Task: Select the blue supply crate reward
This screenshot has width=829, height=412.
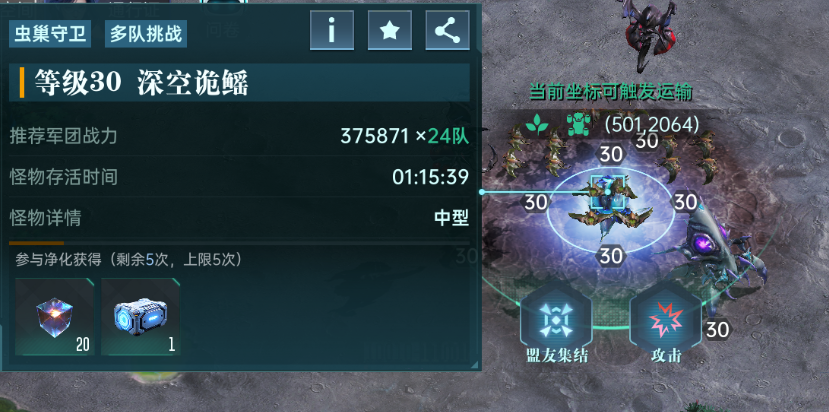Action: (140, 317)
